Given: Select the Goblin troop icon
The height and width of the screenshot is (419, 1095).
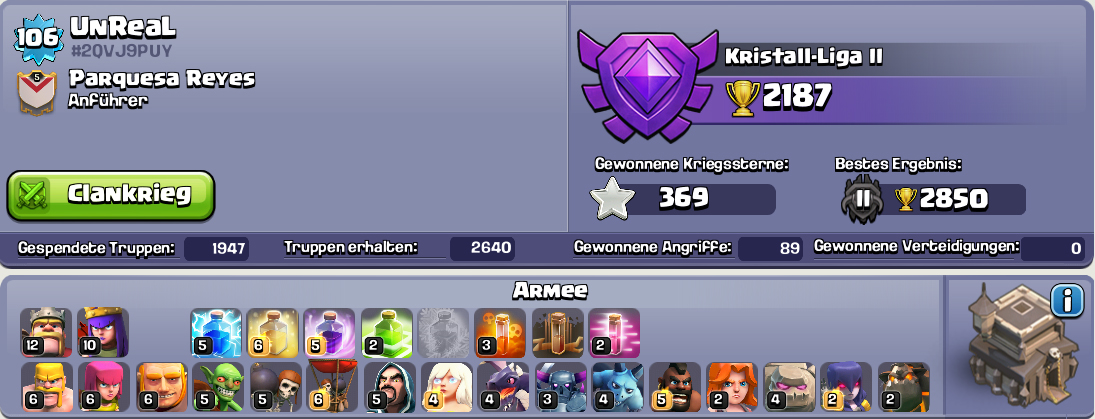Looking at the screenshot, I should (x=219, y=387).
